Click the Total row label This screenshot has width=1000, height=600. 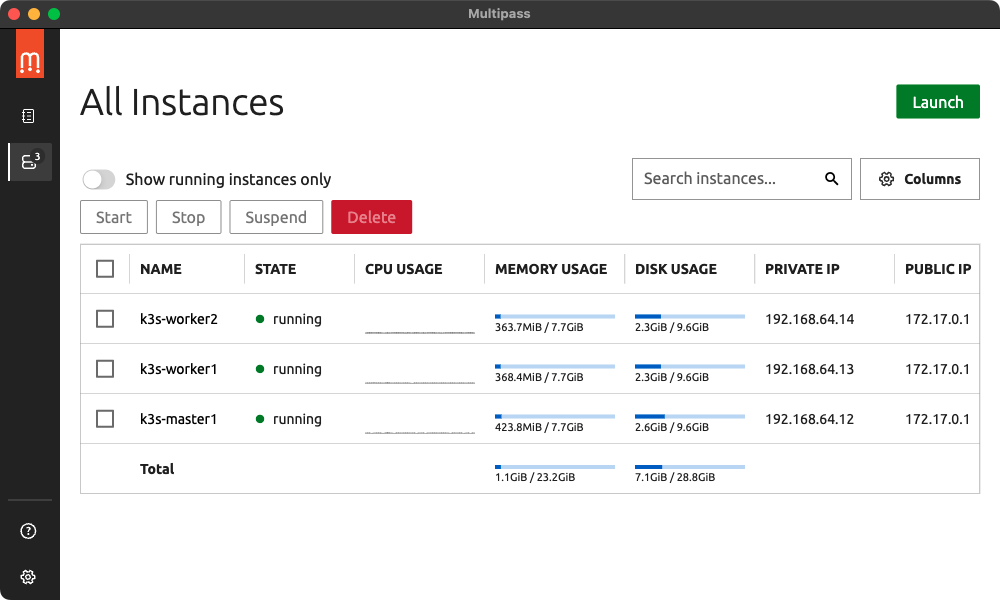point(157,469)
